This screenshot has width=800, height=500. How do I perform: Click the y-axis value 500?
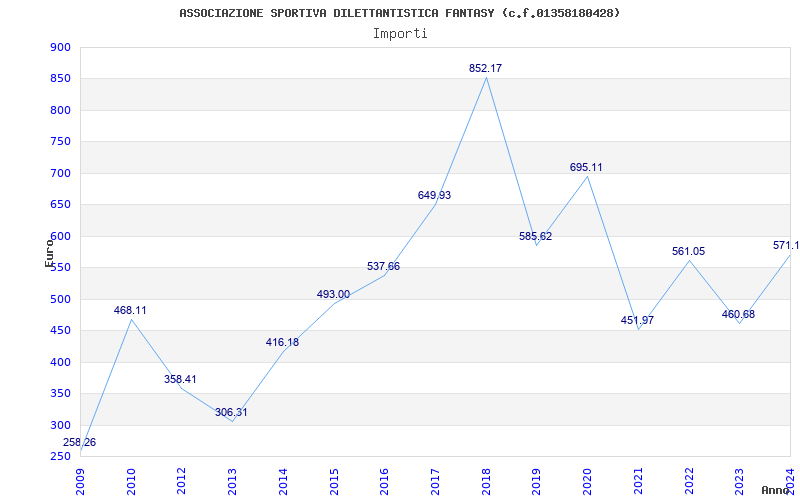click(60, 299)
